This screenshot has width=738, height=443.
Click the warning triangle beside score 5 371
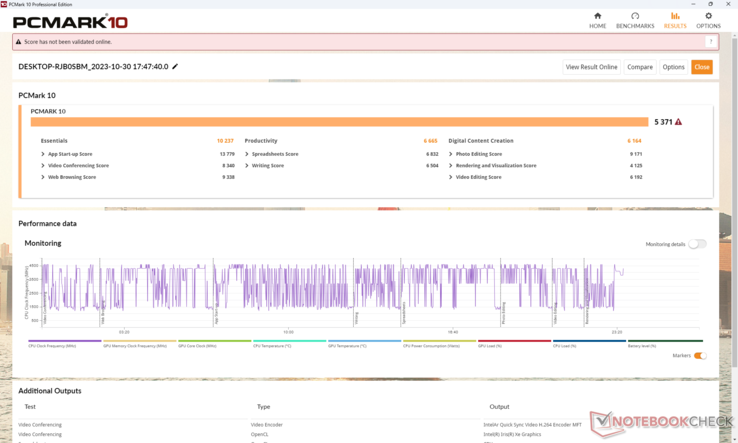[679, 122]
